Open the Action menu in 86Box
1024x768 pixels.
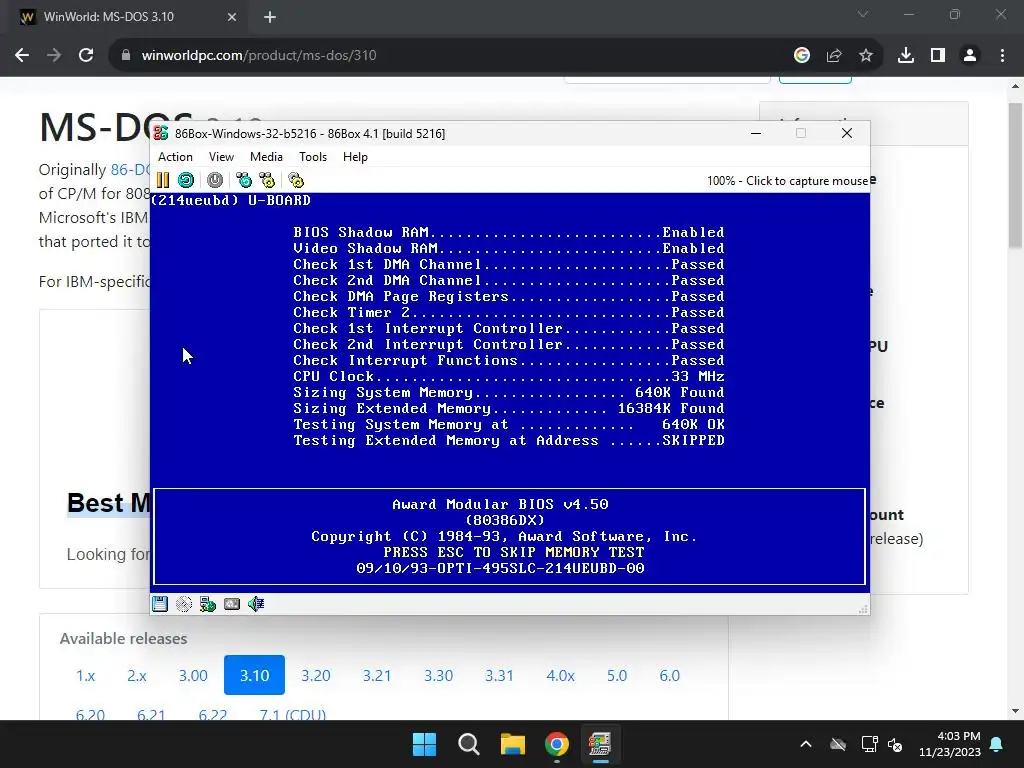[x=175, y=157]
